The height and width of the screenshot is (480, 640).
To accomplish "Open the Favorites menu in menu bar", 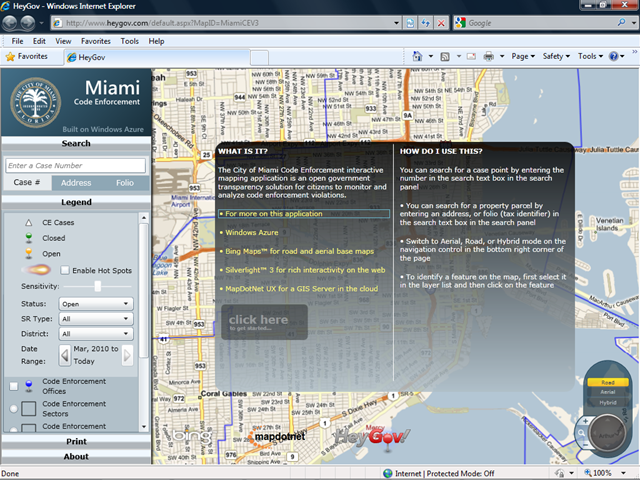I will coord(96,41).
